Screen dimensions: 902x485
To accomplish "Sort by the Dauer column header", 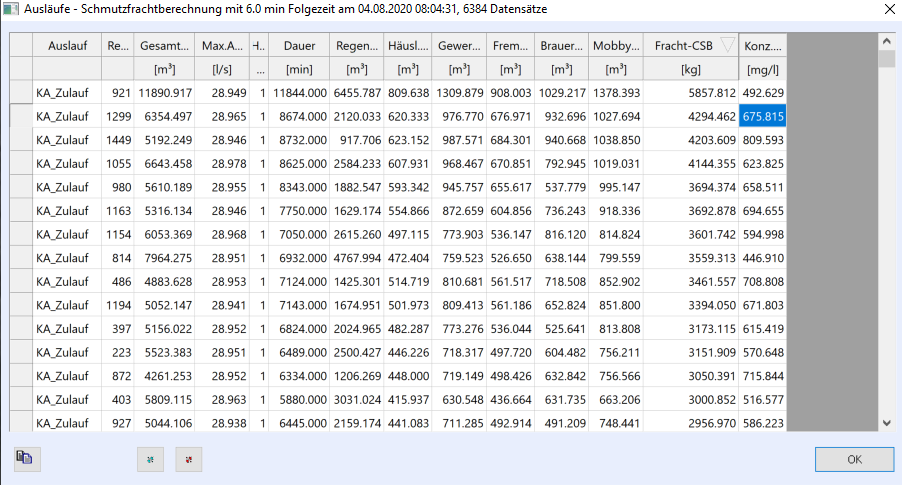I will pyautogui.click(x=299, y=45).
